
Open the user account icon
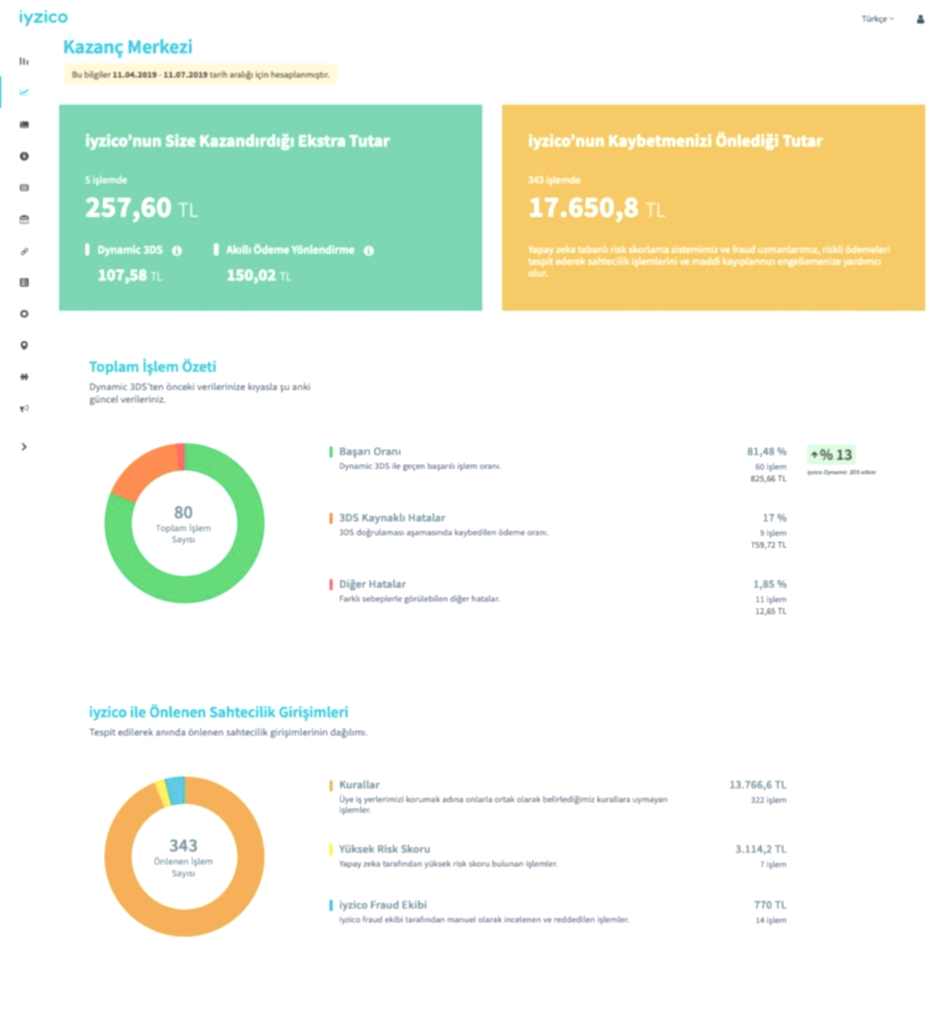click(x=920, y=19)
